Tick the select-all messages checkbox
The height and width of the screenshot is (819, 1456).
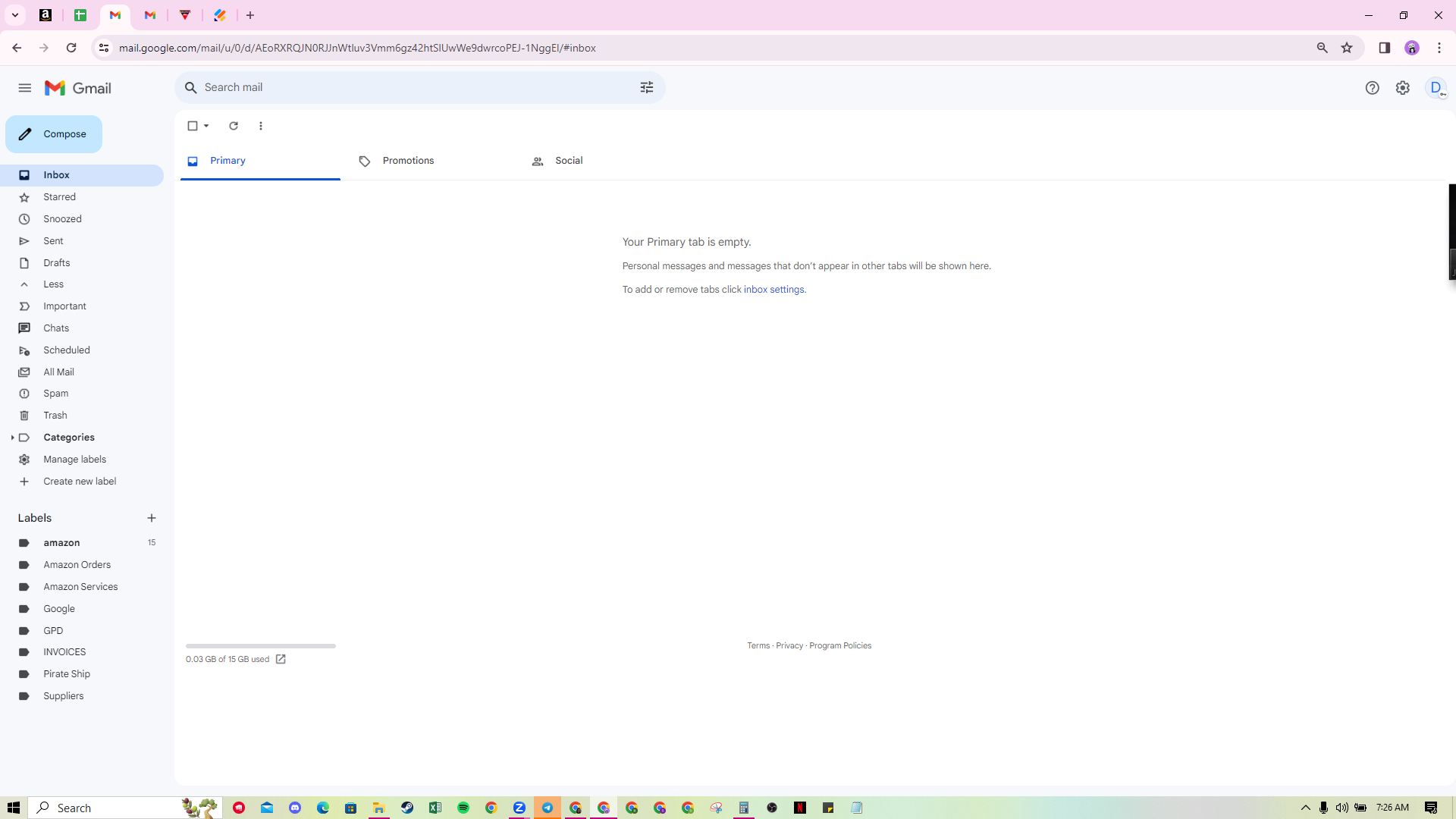(x=193, y=126)
